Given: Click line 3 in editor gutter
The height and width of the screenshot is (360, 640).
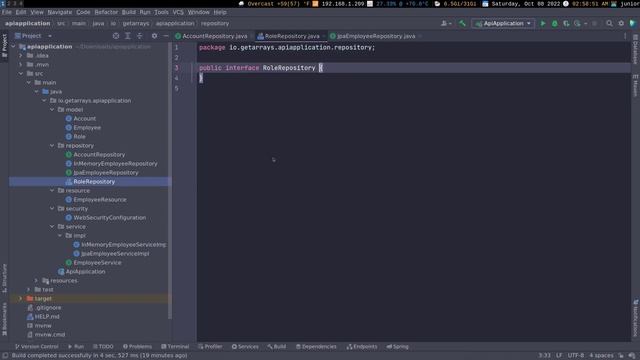Looking at the screenshot, I should click(x=176, y=68).
